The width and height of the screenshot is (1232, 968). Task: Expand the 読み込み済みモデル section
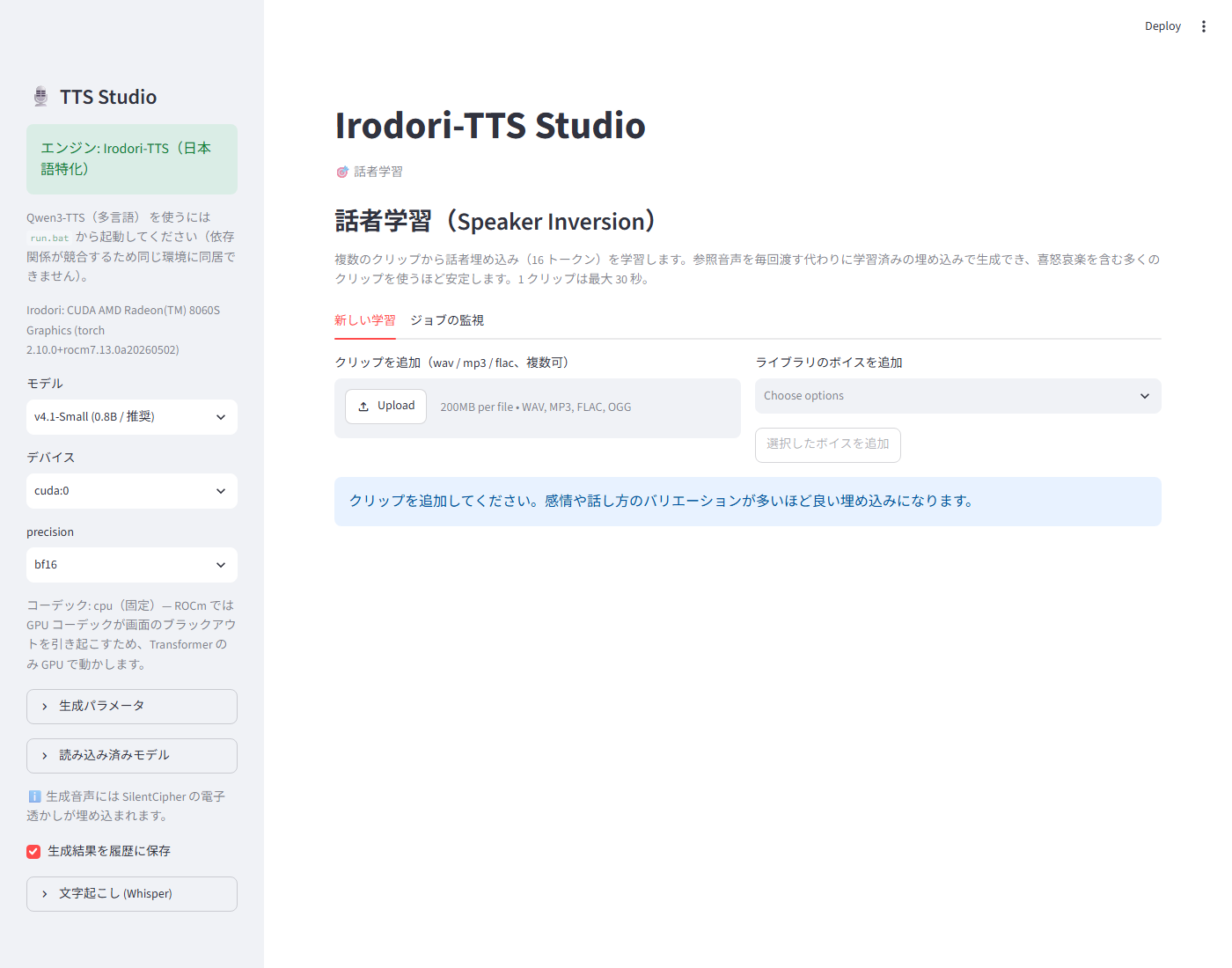[132, 756]
